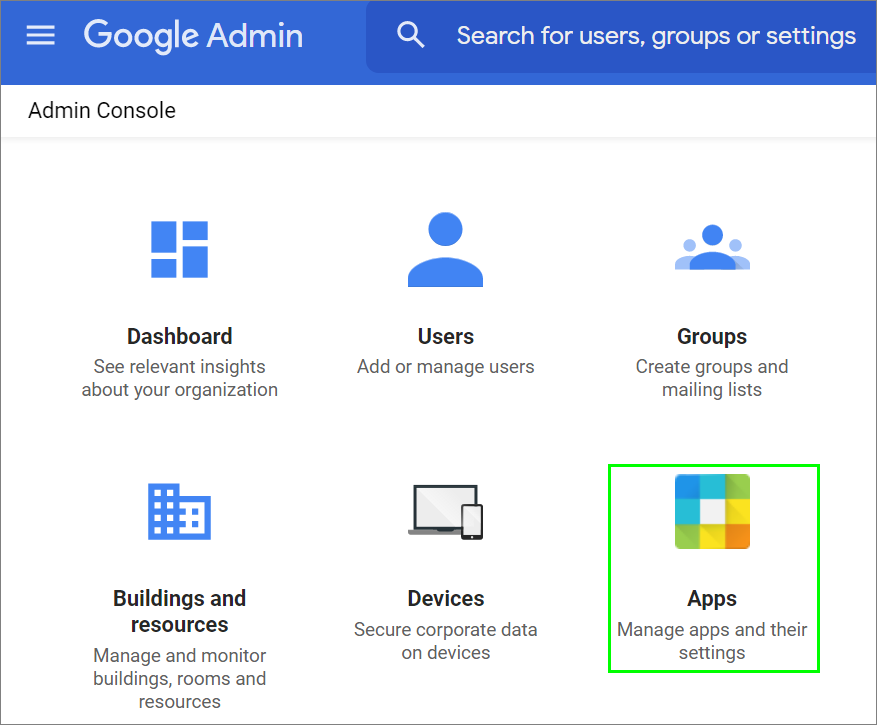Open the Groups heading link
The width and height of the screenshot is (877, 725).
tap(712, 337)
